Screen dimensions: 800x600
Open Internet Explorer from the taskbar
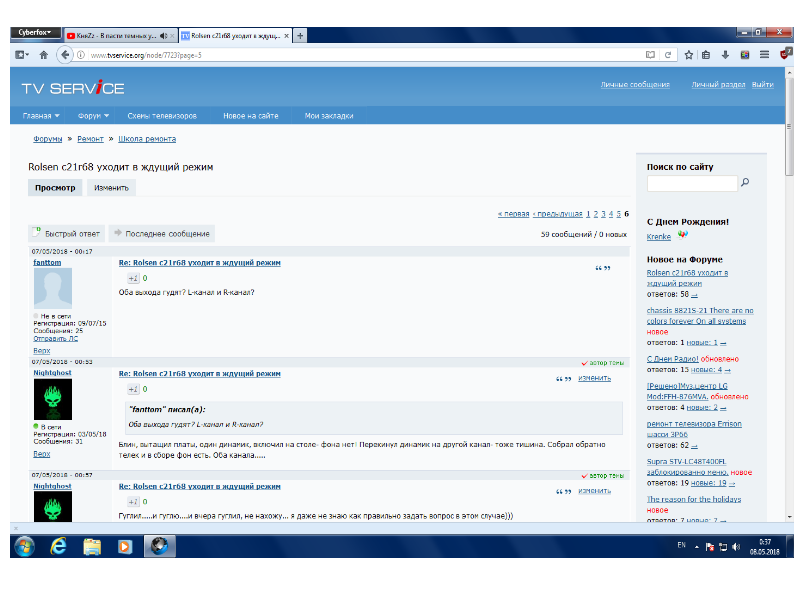click(x=57, y=546)
